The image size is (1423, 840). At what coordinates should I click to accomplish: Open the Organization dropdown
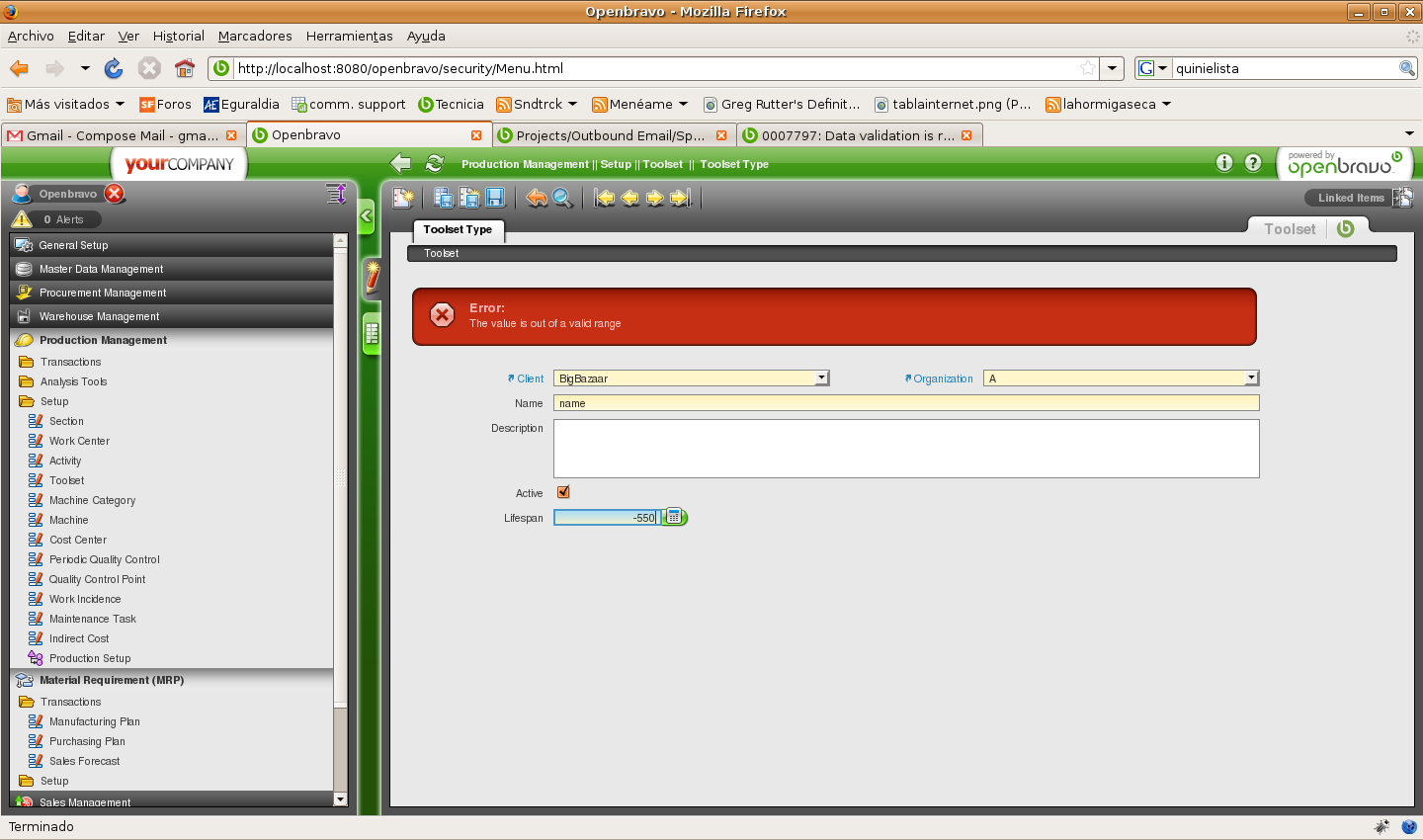[1251, 378]
